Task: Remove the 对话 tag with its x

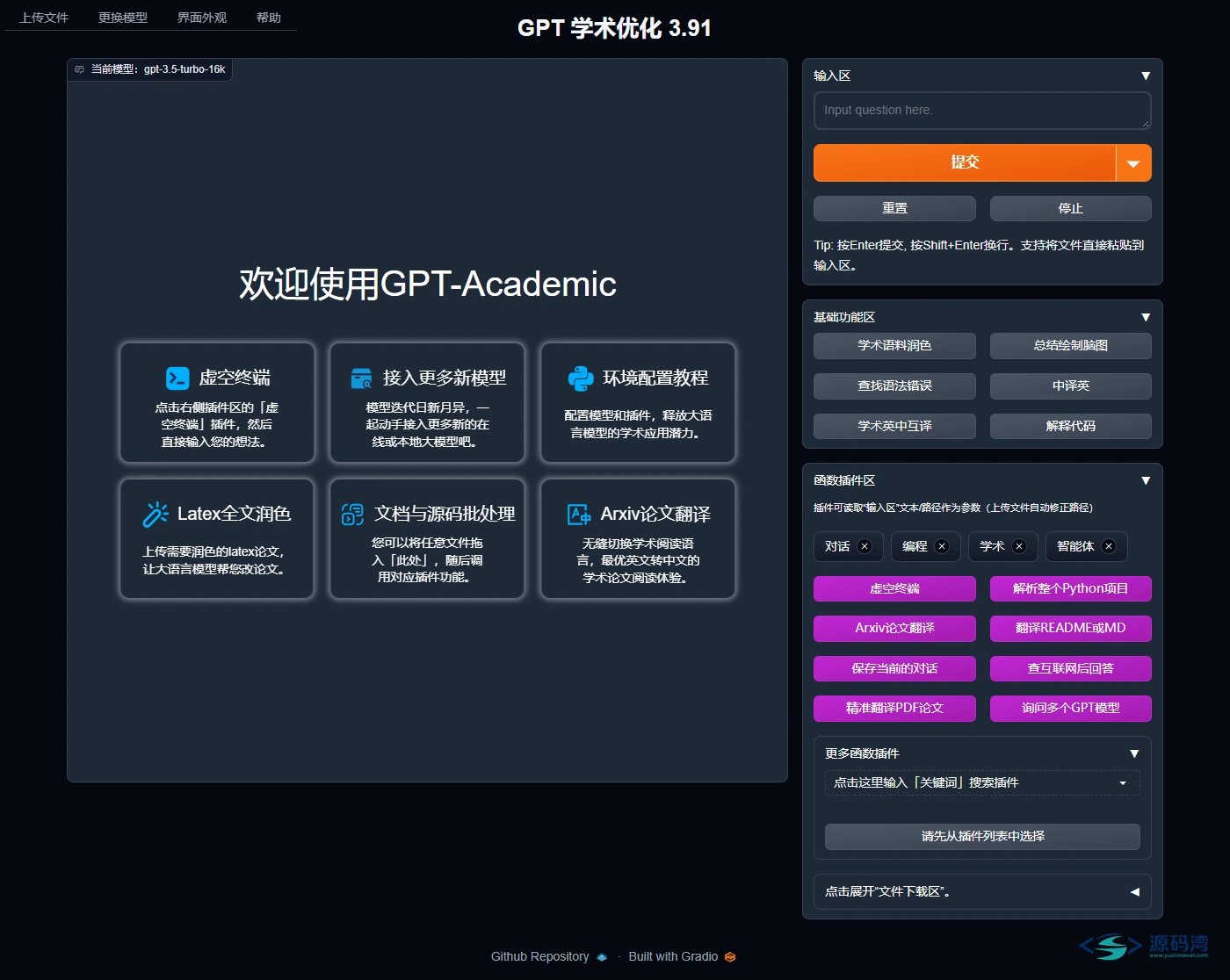Action: (865, 546)
